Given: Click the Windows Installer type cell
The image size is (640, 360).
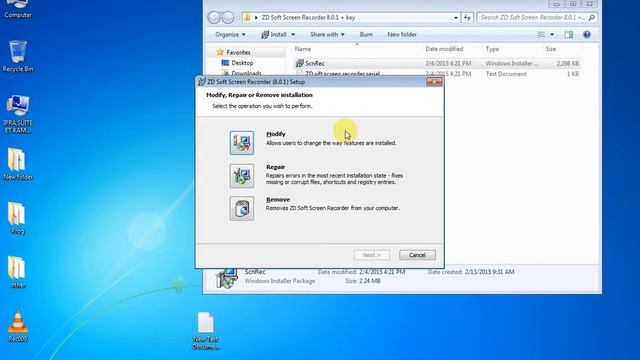Looking at the screenshot, I should 511,63.
